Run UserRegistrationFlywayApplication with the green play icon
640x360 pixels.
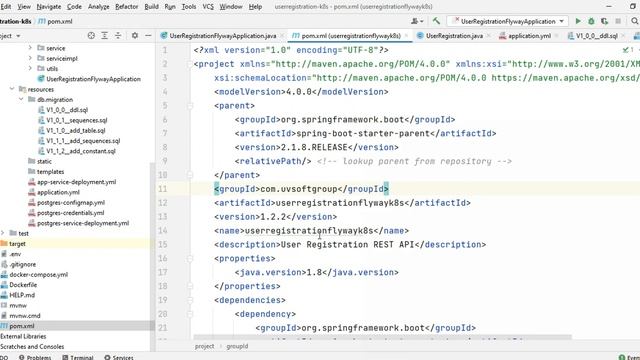click(578, 21)
